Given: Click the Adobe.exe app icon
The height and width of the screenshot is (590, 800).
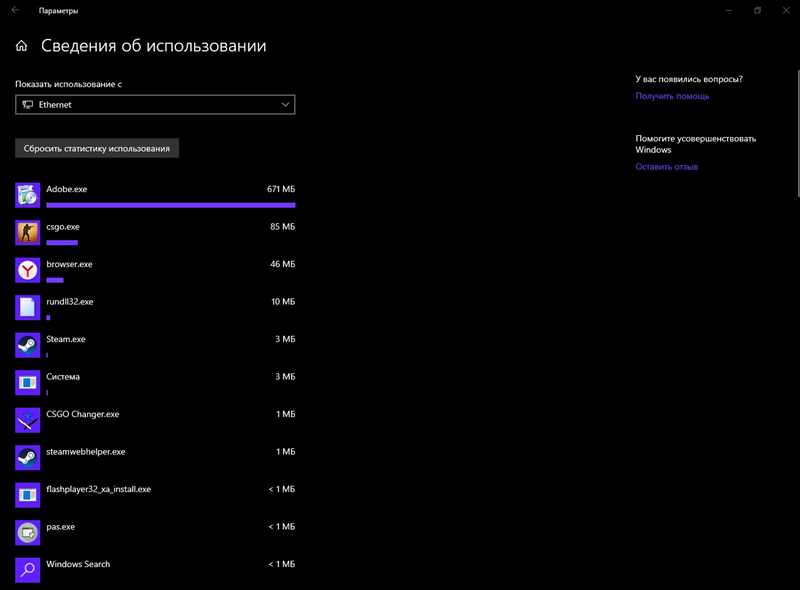Looking at the screenshot, I should tap(28, 195).
